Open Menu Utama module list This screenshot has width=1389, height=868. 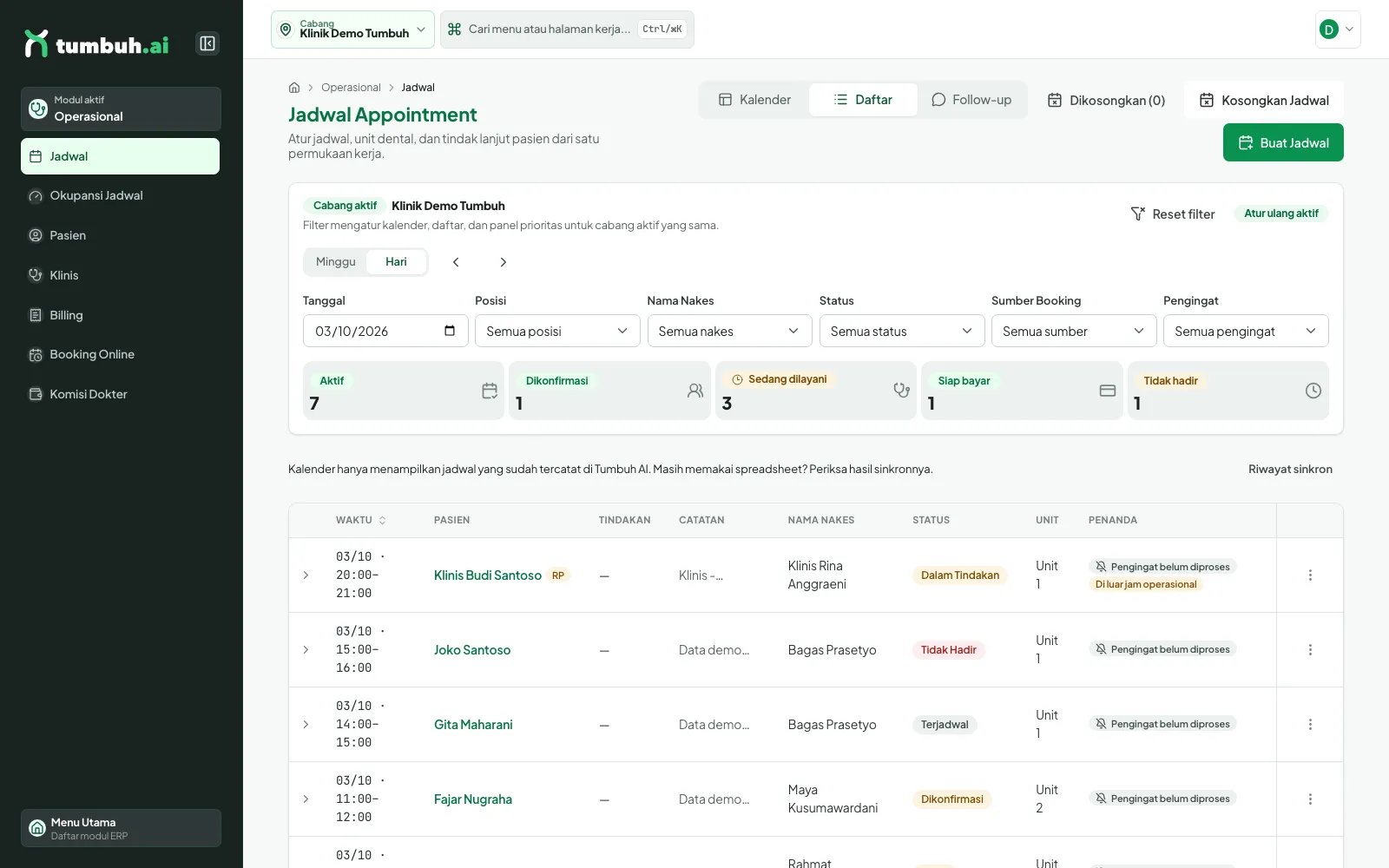[121, 828]
